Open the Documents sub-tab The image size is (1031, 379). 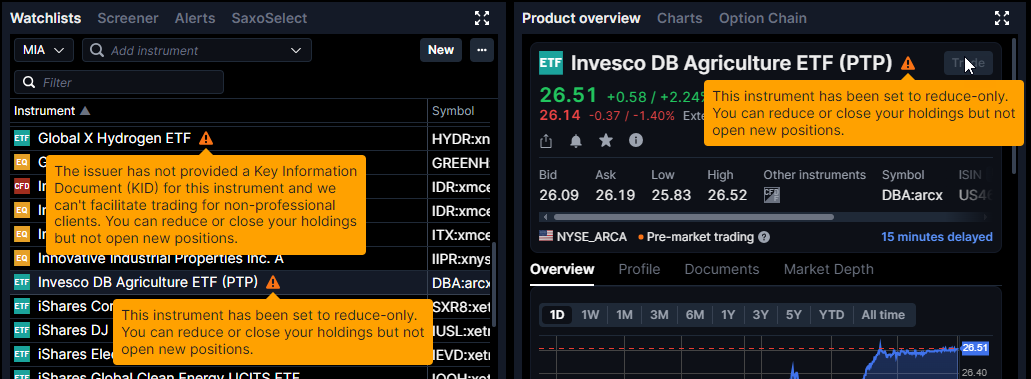tap(722, 269)
